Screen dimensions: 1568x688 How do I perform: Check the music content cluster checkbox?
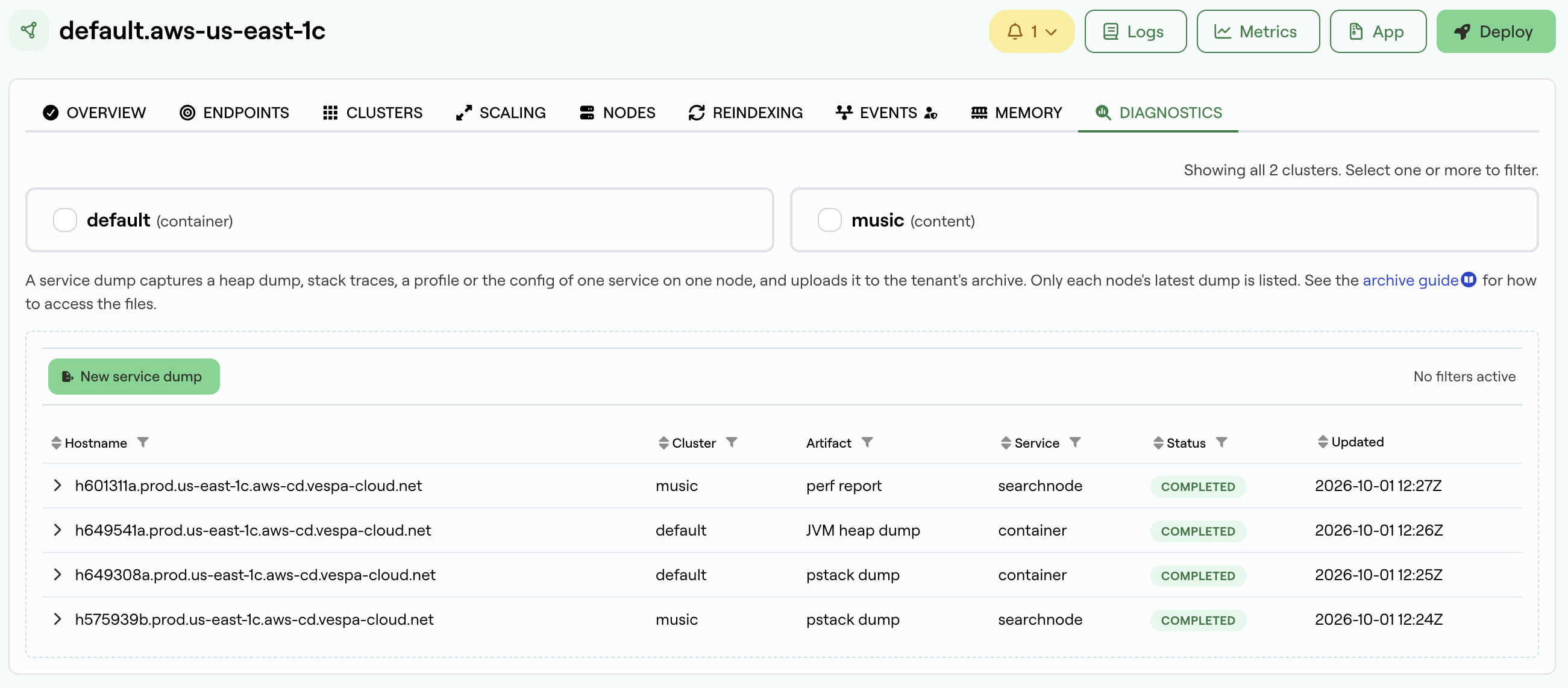point(830,220)
